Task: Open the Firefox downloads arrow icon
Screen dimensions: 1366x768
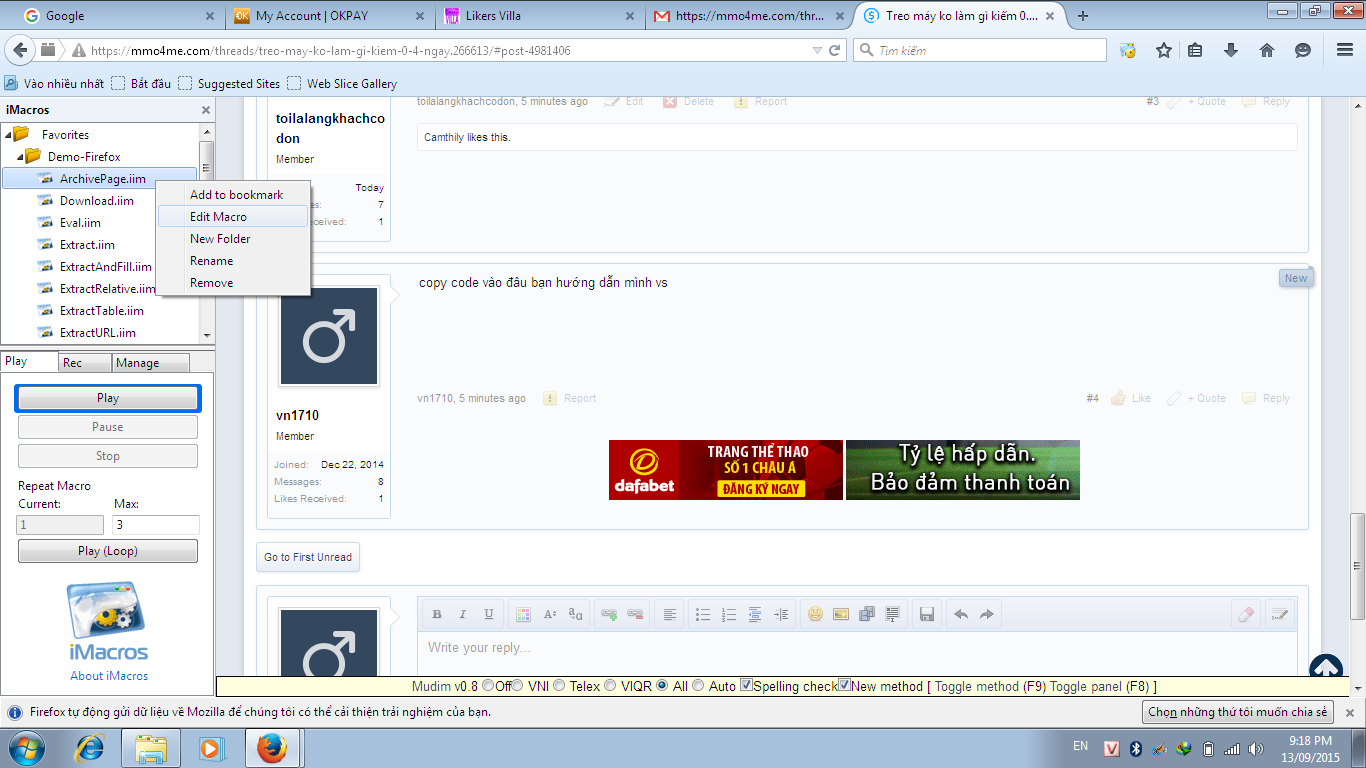Action: [1231, 50]
